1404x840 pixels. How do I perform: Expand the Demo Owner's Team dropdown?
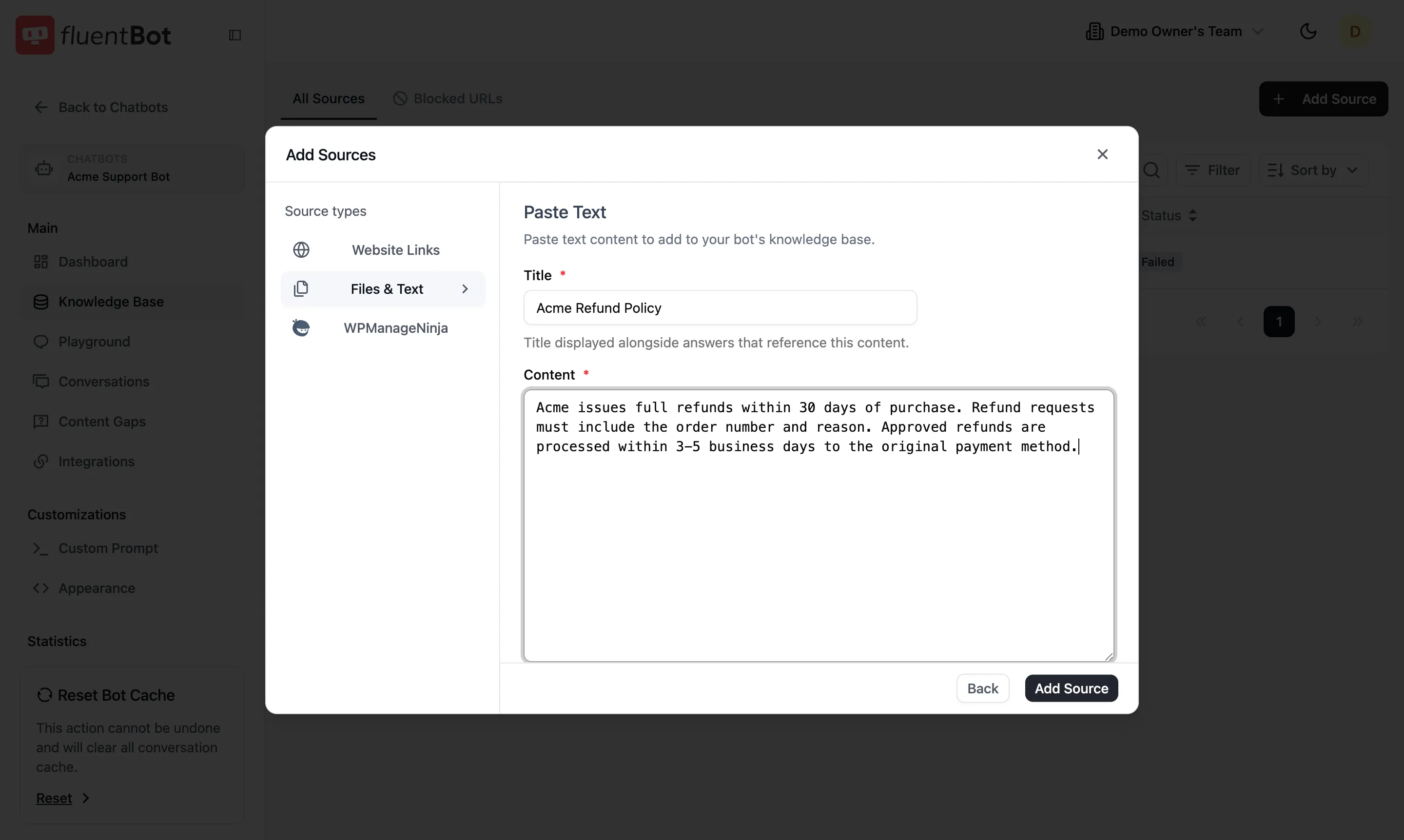tap(1174, 31)
